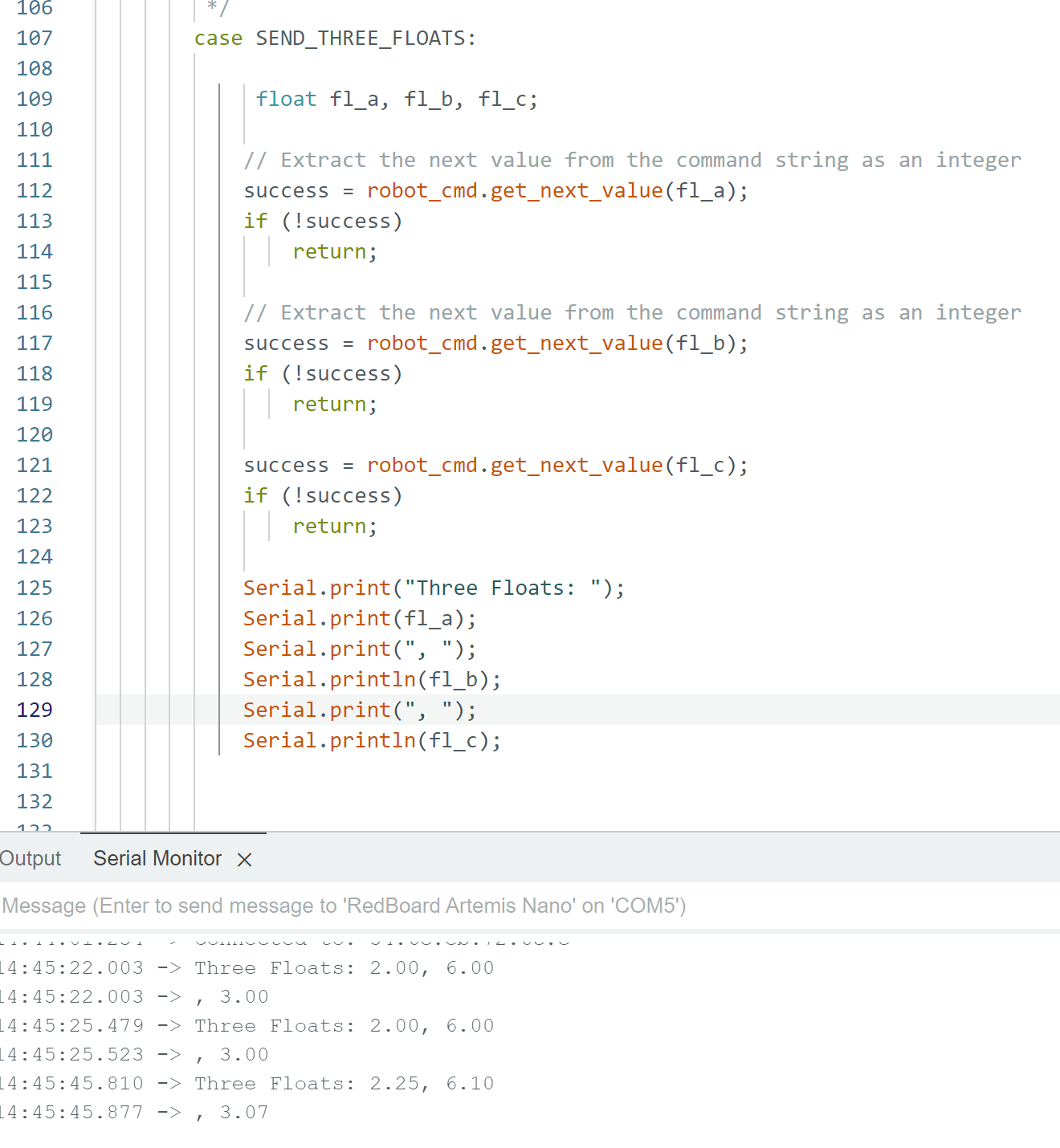The height and width of the screenshot is (1148, 1060).
Task: Click Serial.println(fl_b) on line 128
Action: pos(373,679)
